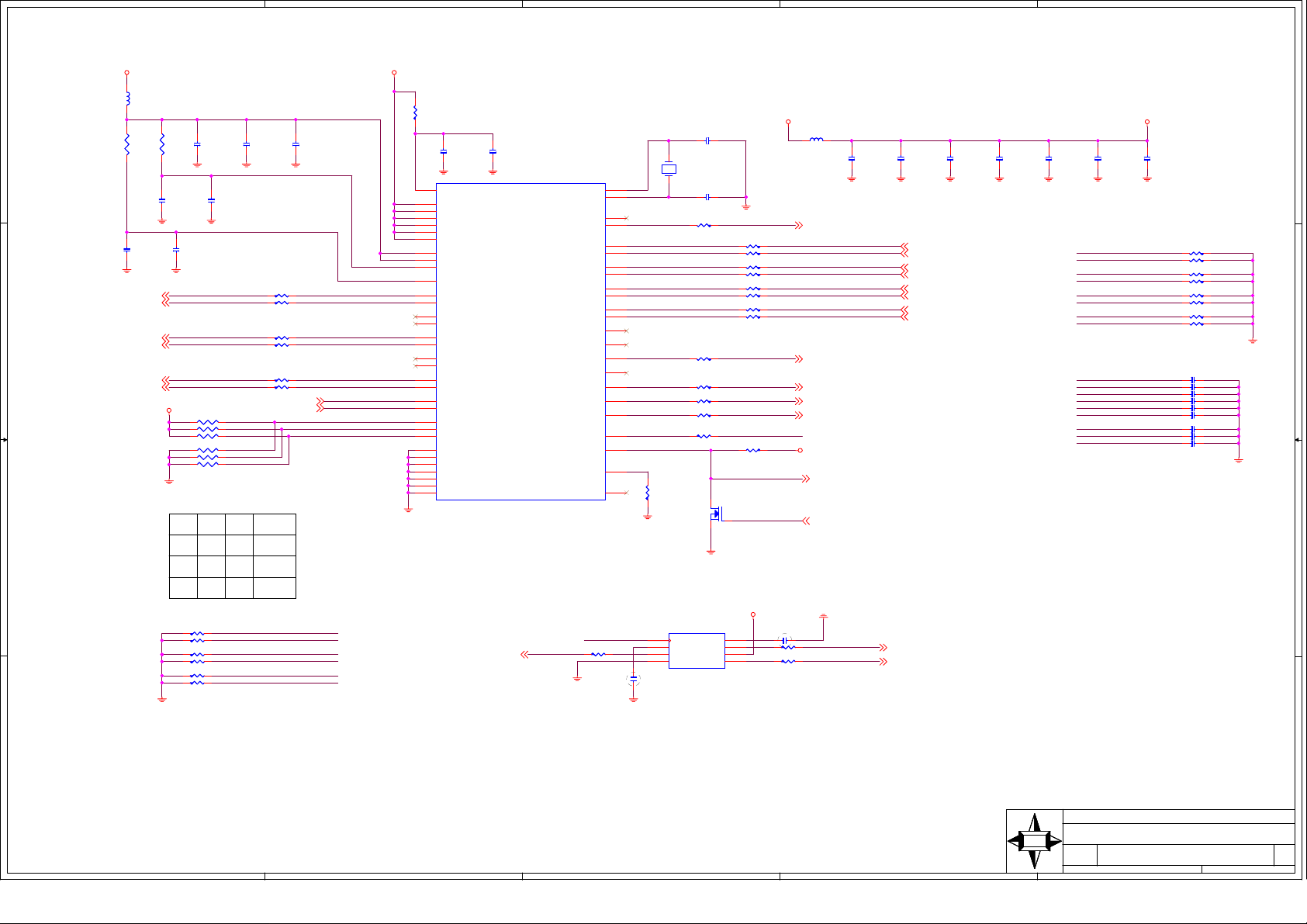
Task: Select the large main IC block
Action: point(520,341)
